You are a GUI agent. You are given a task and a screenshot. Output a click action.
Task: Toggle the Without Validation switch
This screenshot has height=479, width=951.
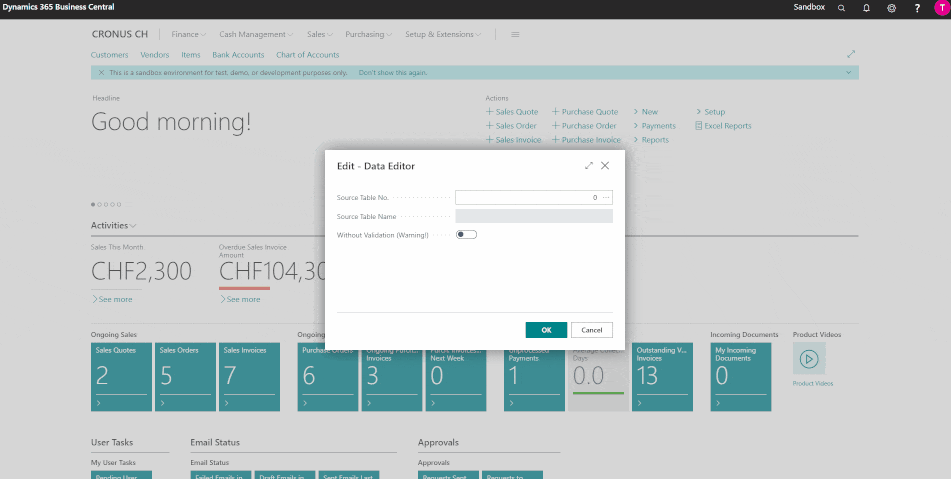[466, 235]
